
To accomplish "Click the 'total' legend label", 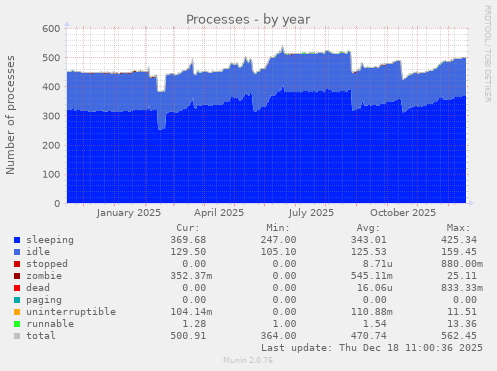I will 41,336.
